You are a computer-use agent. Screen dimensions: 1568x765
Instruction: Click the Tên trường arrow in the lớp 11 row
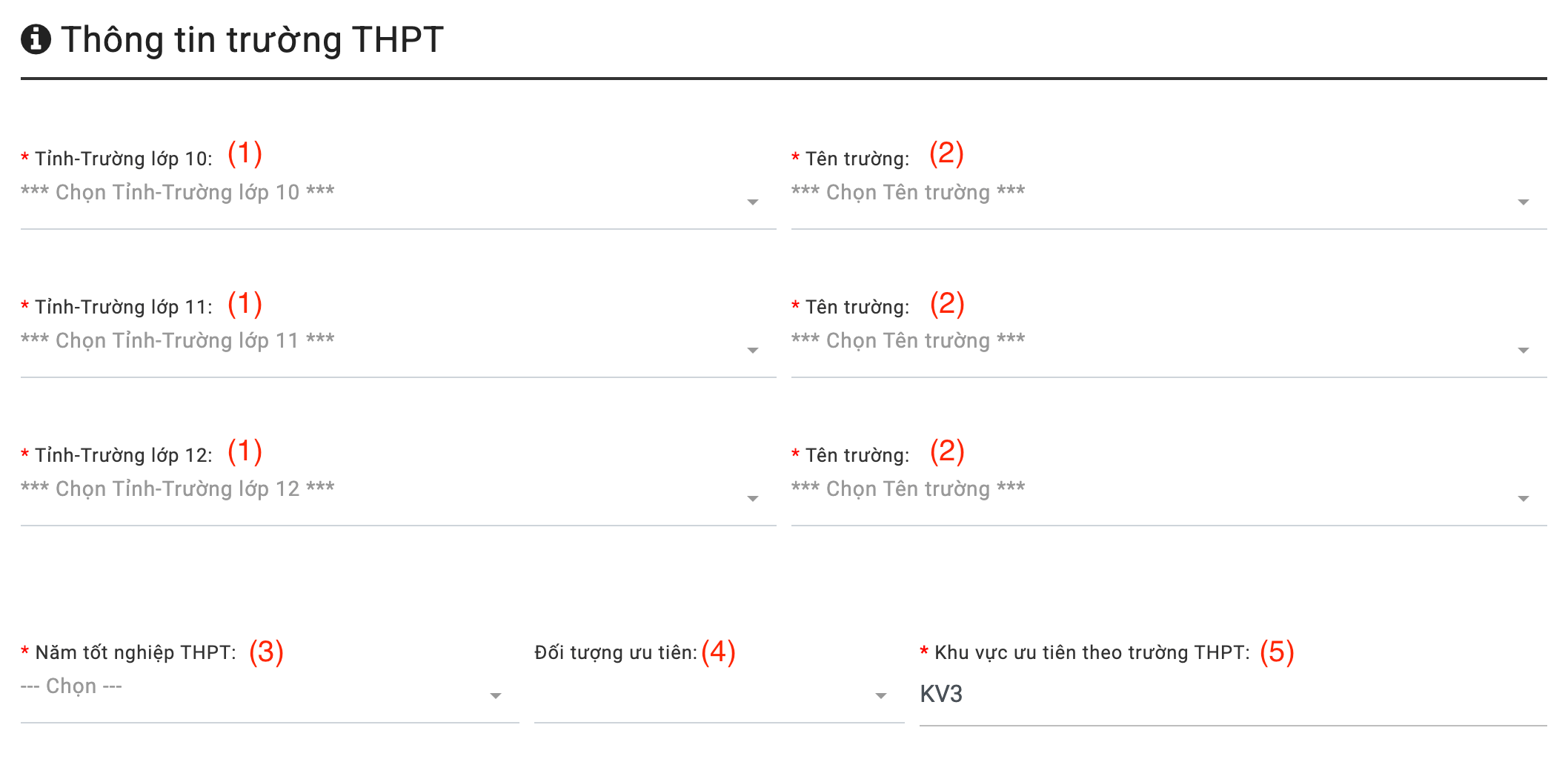[1524, 351]
